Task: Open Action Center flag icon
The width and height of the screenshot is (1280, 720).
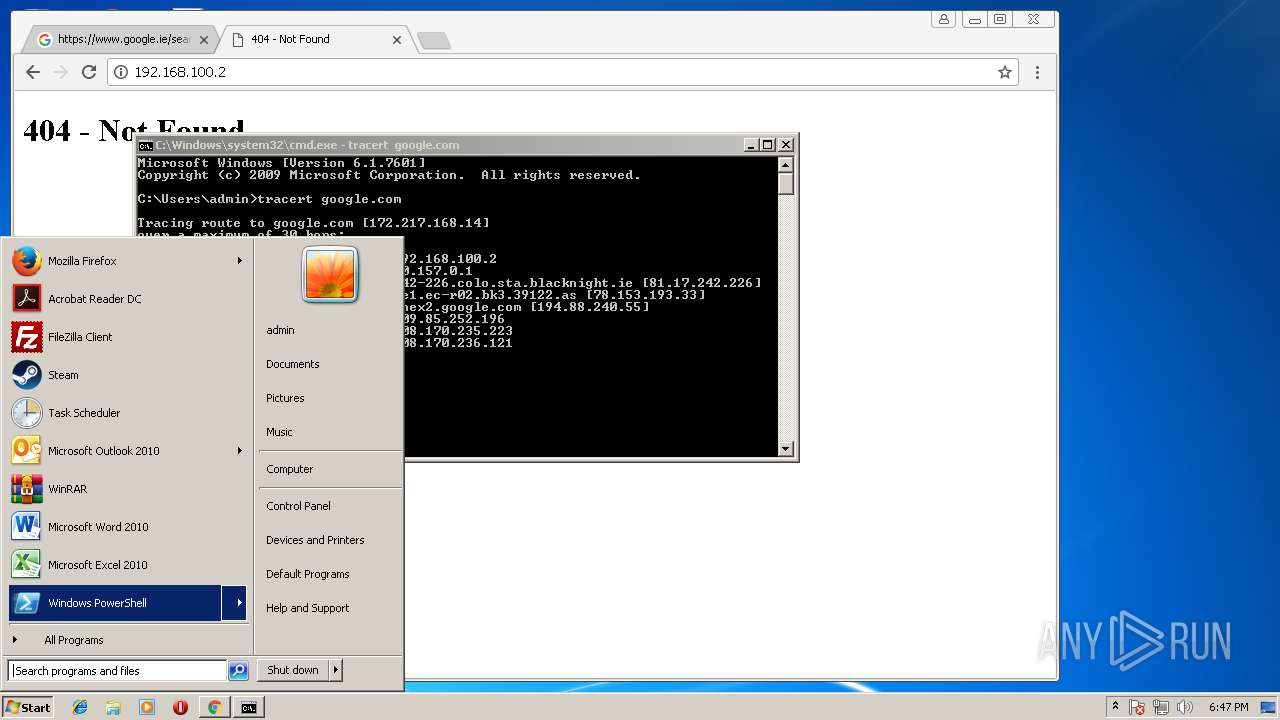Action: tap(1137, 707)
